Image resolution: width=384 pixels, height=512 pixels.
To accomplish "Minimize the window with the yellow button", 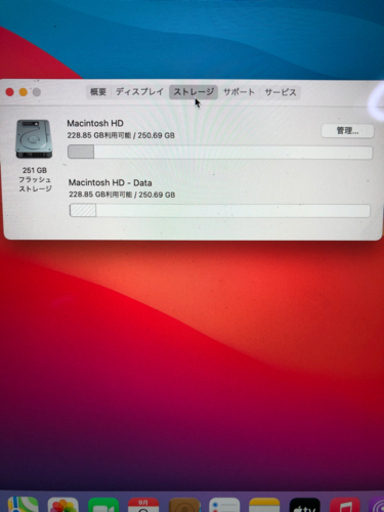I will 23,92.
